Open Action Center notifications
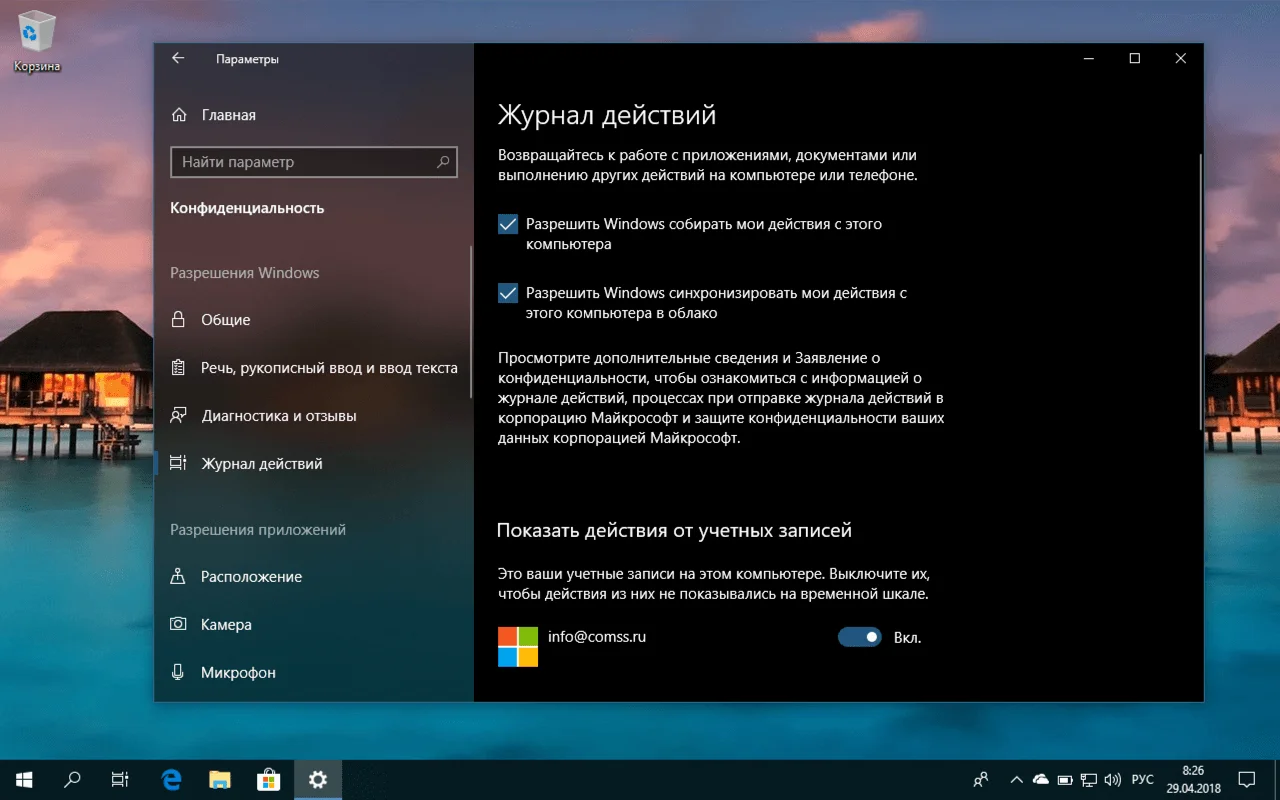Screen dimensions: 1280x800 1248,779
